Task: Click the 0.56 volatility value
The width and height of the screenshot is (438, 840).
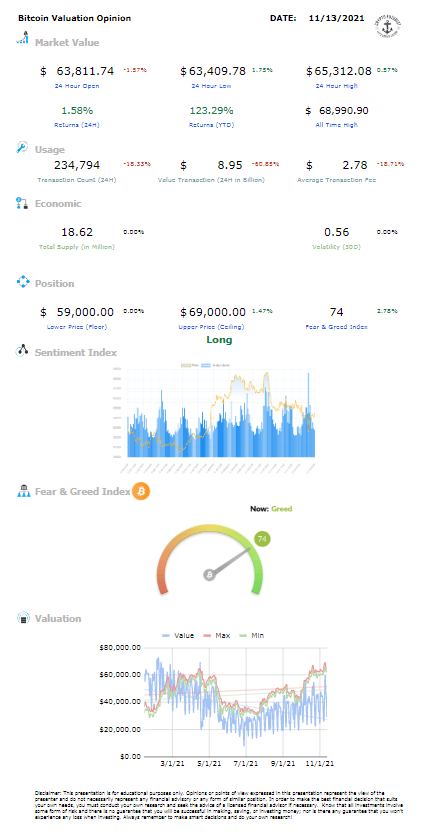Action: click(337, 232)
